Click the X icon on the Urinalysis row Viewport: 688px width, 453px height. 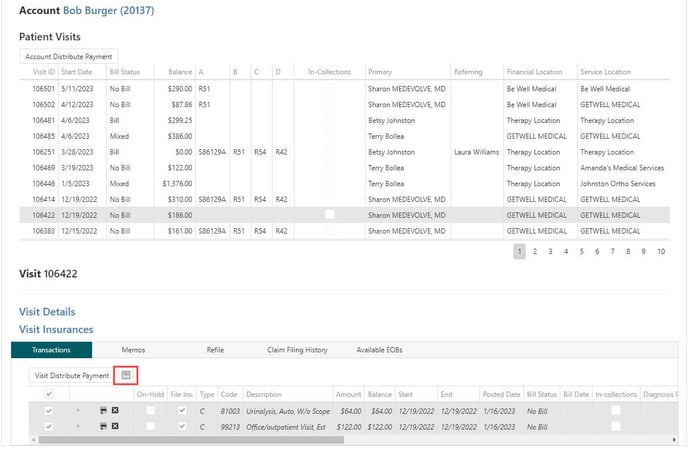point(115,410)
